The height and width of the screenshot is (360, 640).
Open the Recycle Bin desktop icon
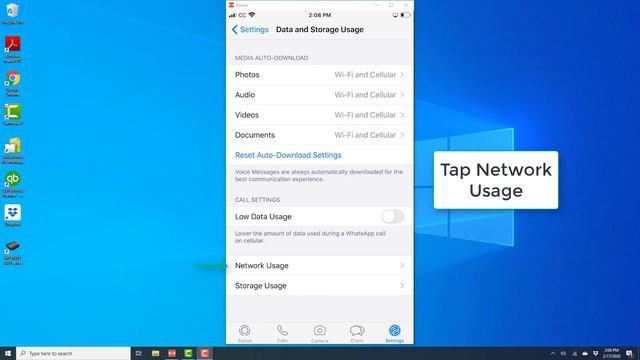tap(13, 13)
